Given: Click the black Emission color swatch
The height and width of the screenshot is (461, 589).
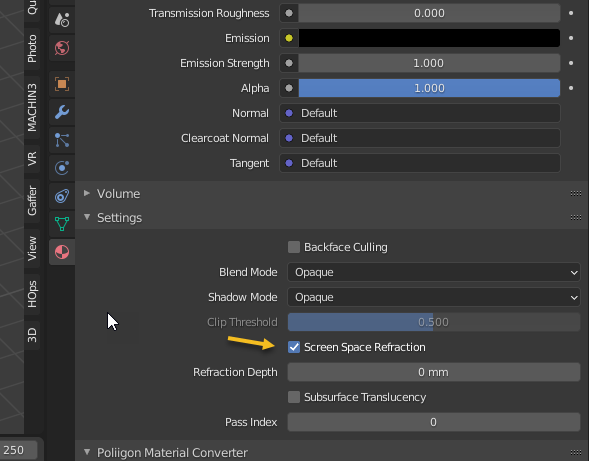Looking at the screenshot, I should (429, 38).
